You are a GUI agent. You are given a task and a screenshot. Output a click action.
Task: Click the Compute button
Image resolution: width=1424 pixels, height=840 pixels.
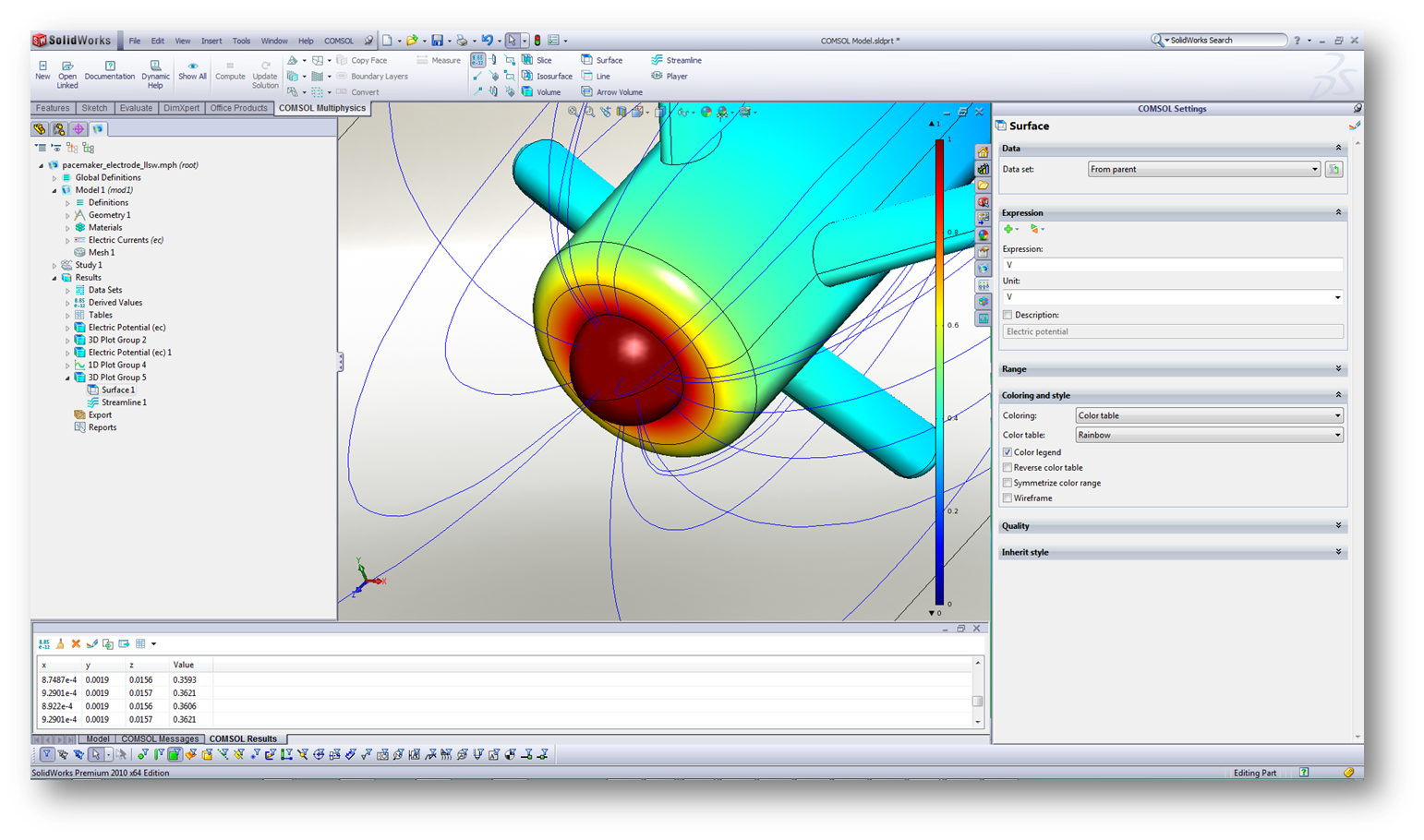click(230, 71)
